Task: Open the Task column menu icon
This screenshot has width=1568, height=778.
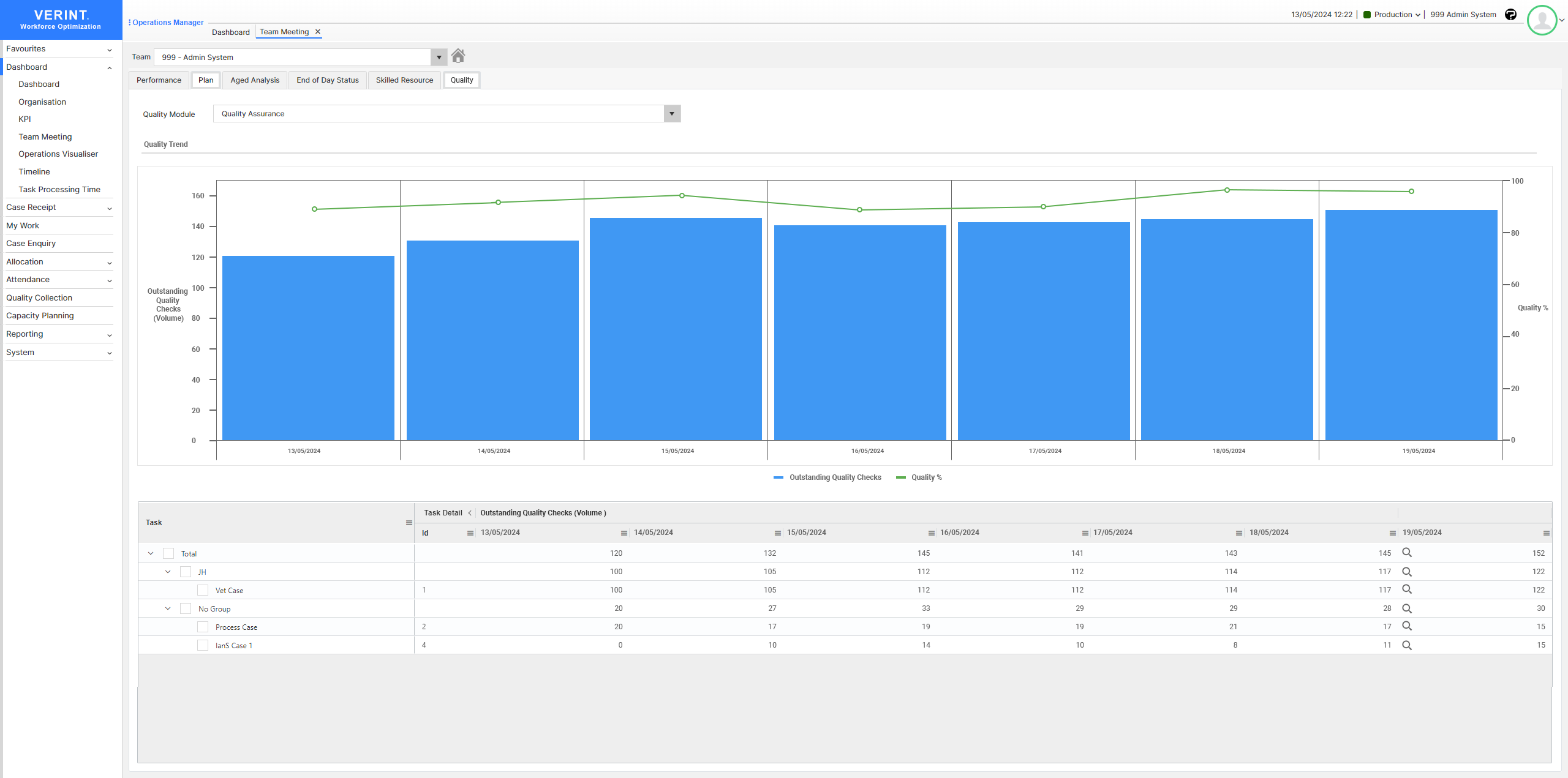Action: [x=408, y=522]
